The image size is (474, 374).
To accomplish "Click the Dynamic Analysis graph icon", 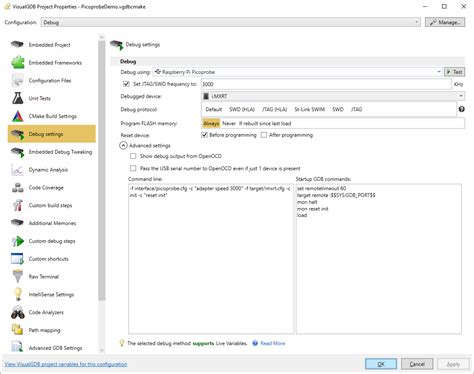I will point(17,170).
